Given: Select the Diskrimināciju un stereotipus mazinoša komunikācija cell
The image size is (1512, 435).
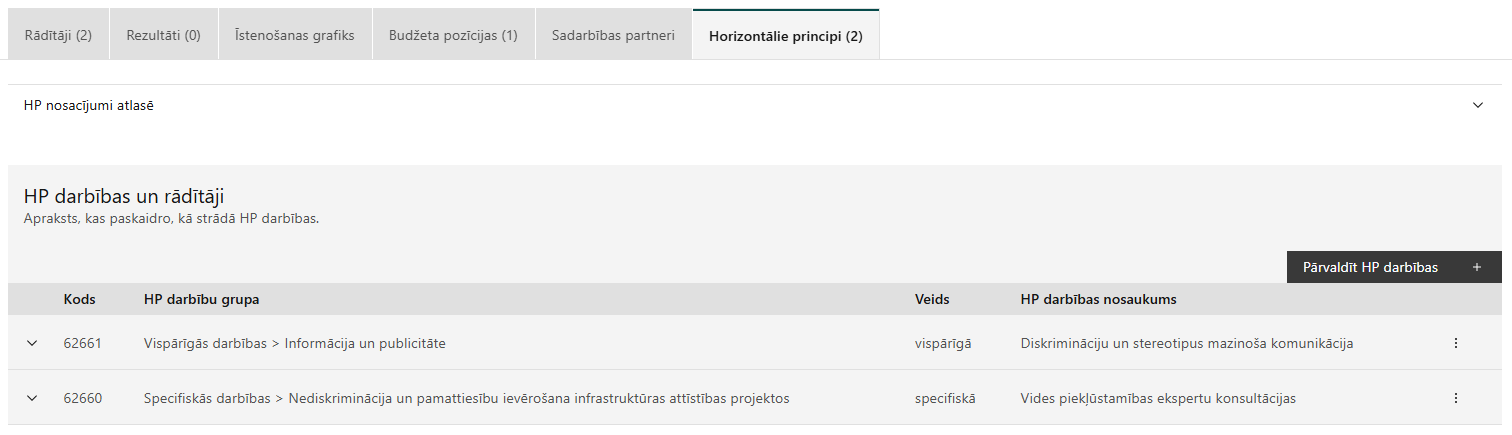Looking at the screenshot, I should point(1186,343).
